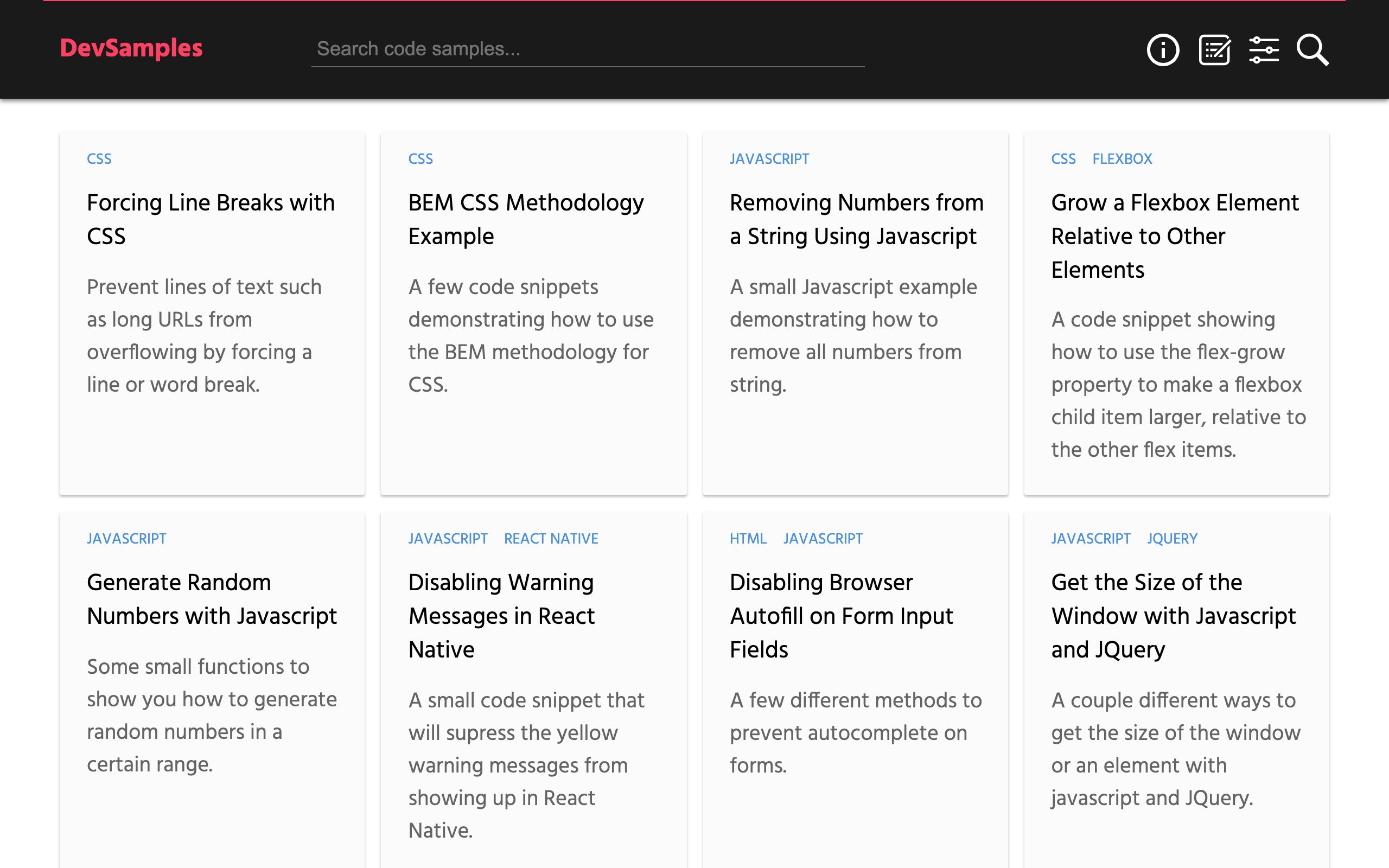Click description 'A small code snippet that will supress'
Screen dimensions: 1389x868
[526, 765]
